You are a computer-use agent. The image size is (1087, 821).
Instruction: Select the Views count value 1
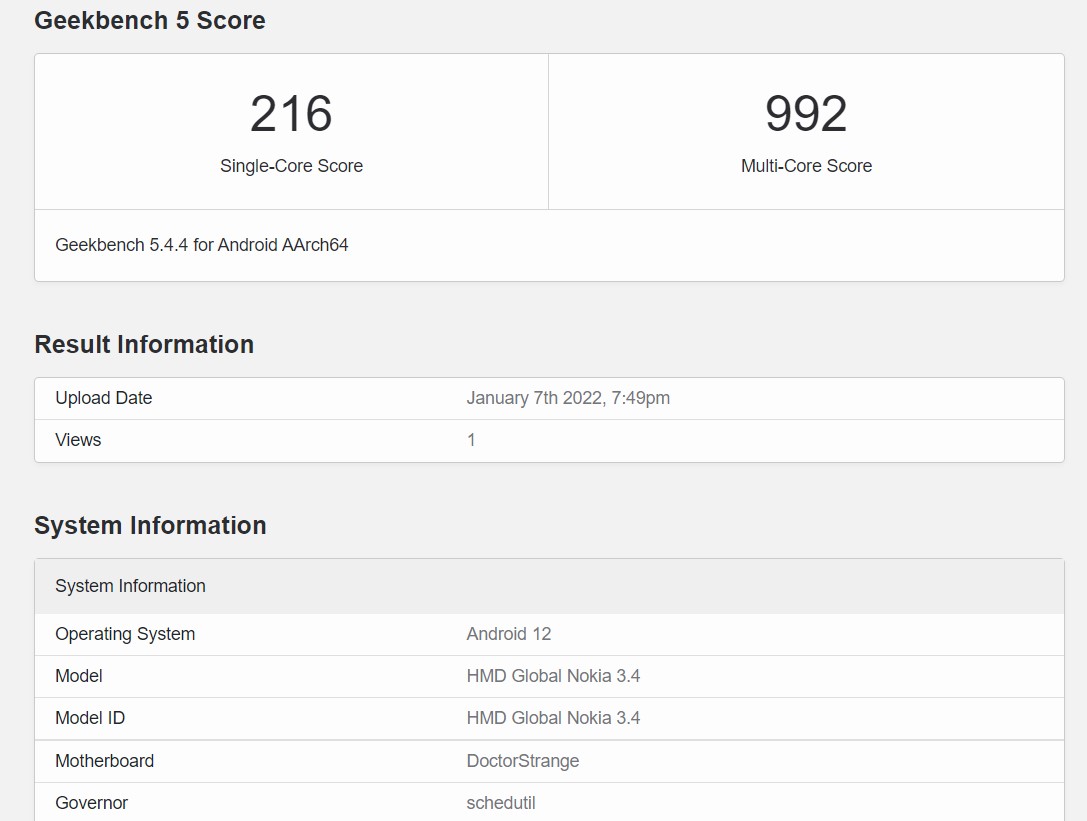point(471,440)
